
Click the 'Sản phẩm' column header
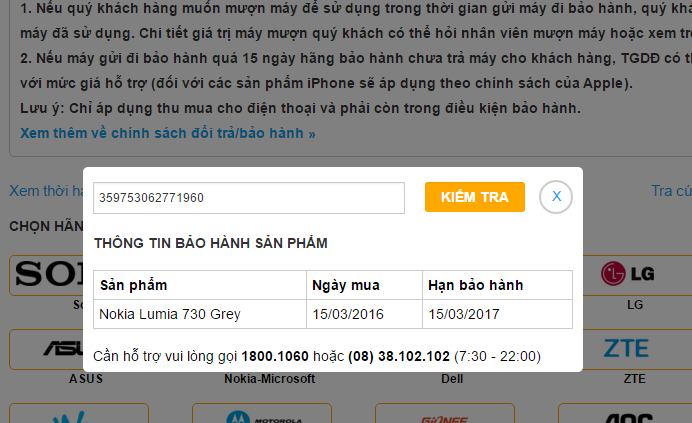pyautogui.click(x=200, y=285)
